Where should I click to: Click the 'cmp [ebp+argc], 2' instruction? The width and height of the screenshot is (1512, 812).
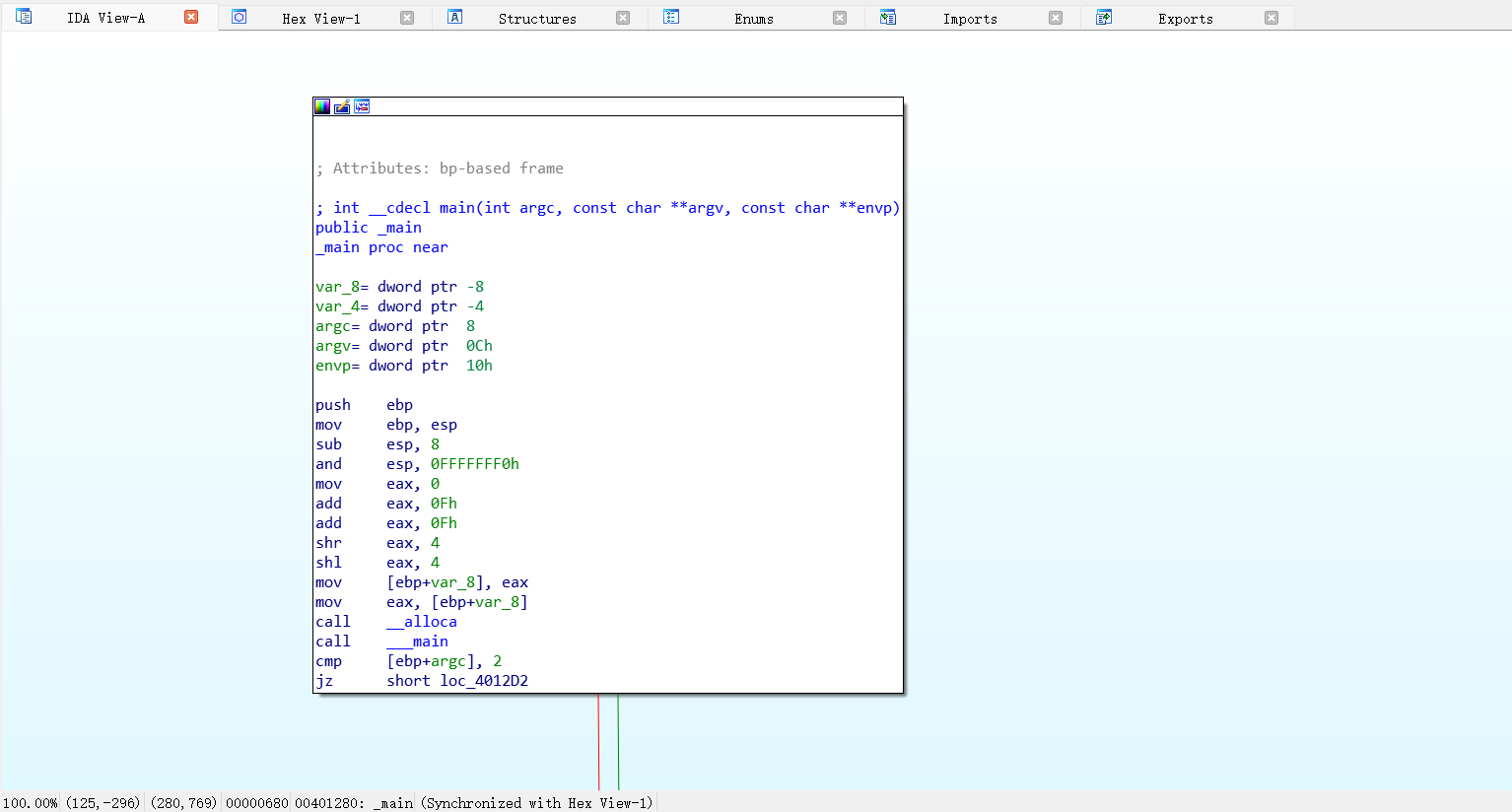pyautogui.click(x=409, y=661)
